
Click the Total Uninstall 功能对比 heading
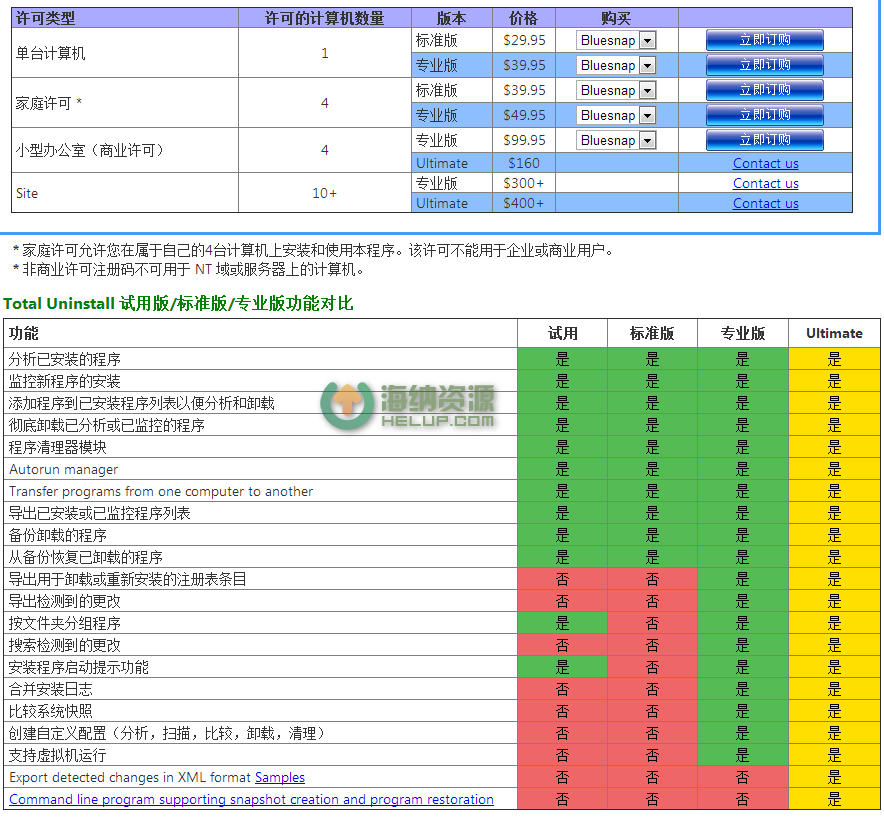click(178, 303)
